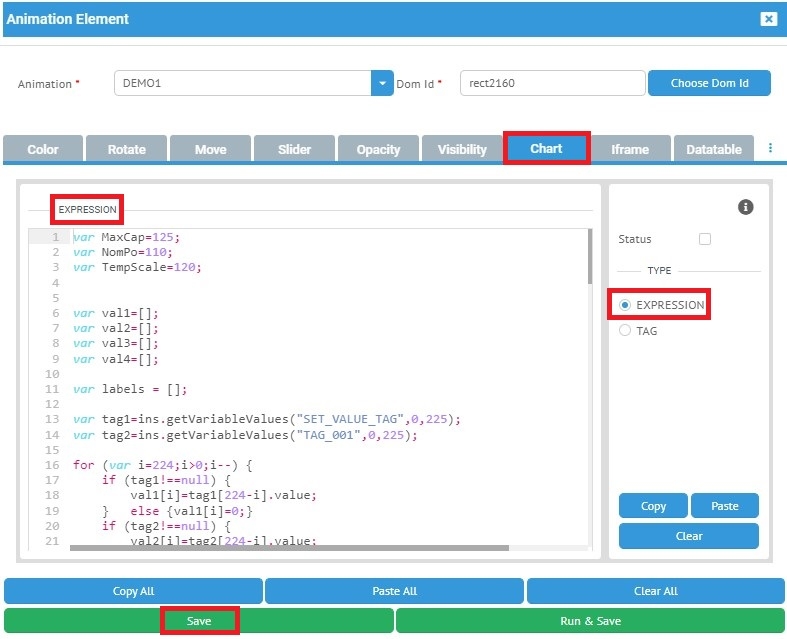
Task: Click the info icon in right panel
Action: pos(745,207)
